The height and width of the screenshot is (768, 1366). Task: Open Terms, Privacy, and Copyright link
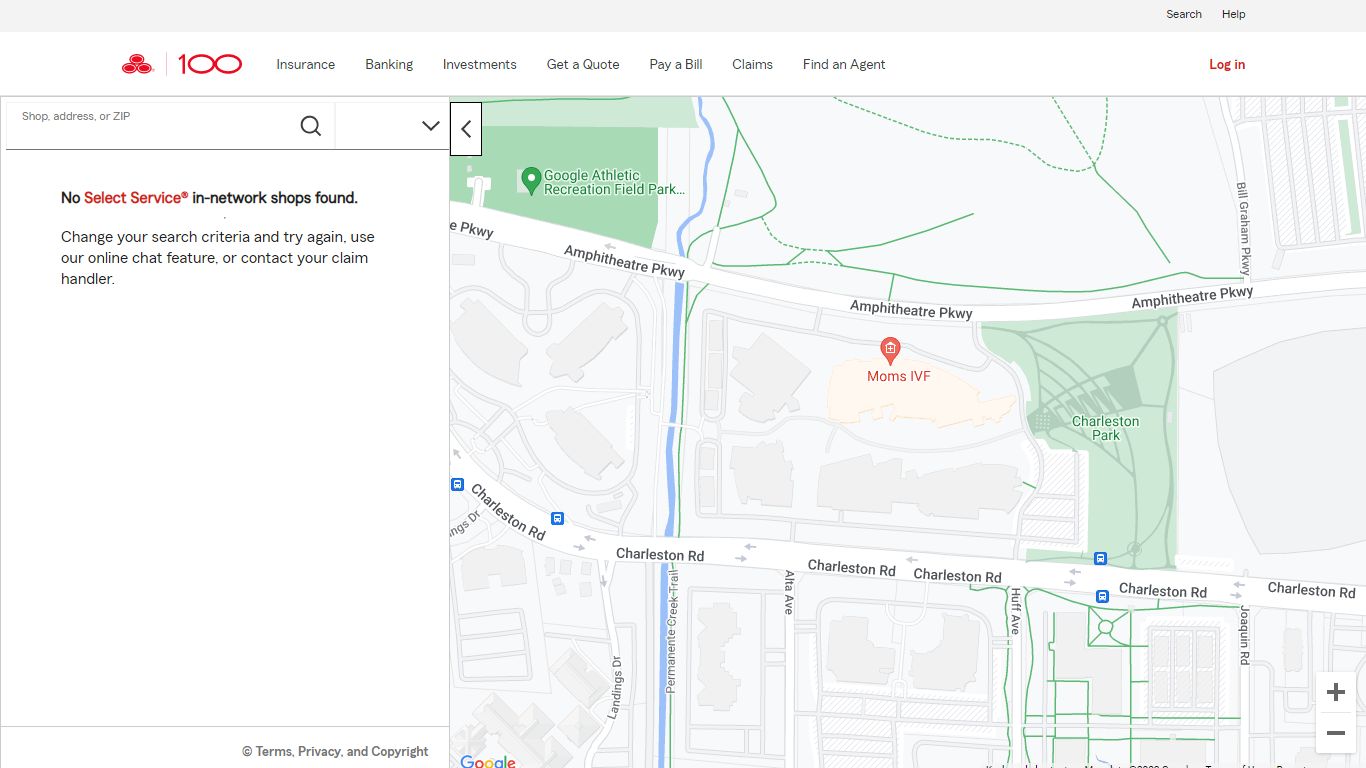(x=335, y=751)
